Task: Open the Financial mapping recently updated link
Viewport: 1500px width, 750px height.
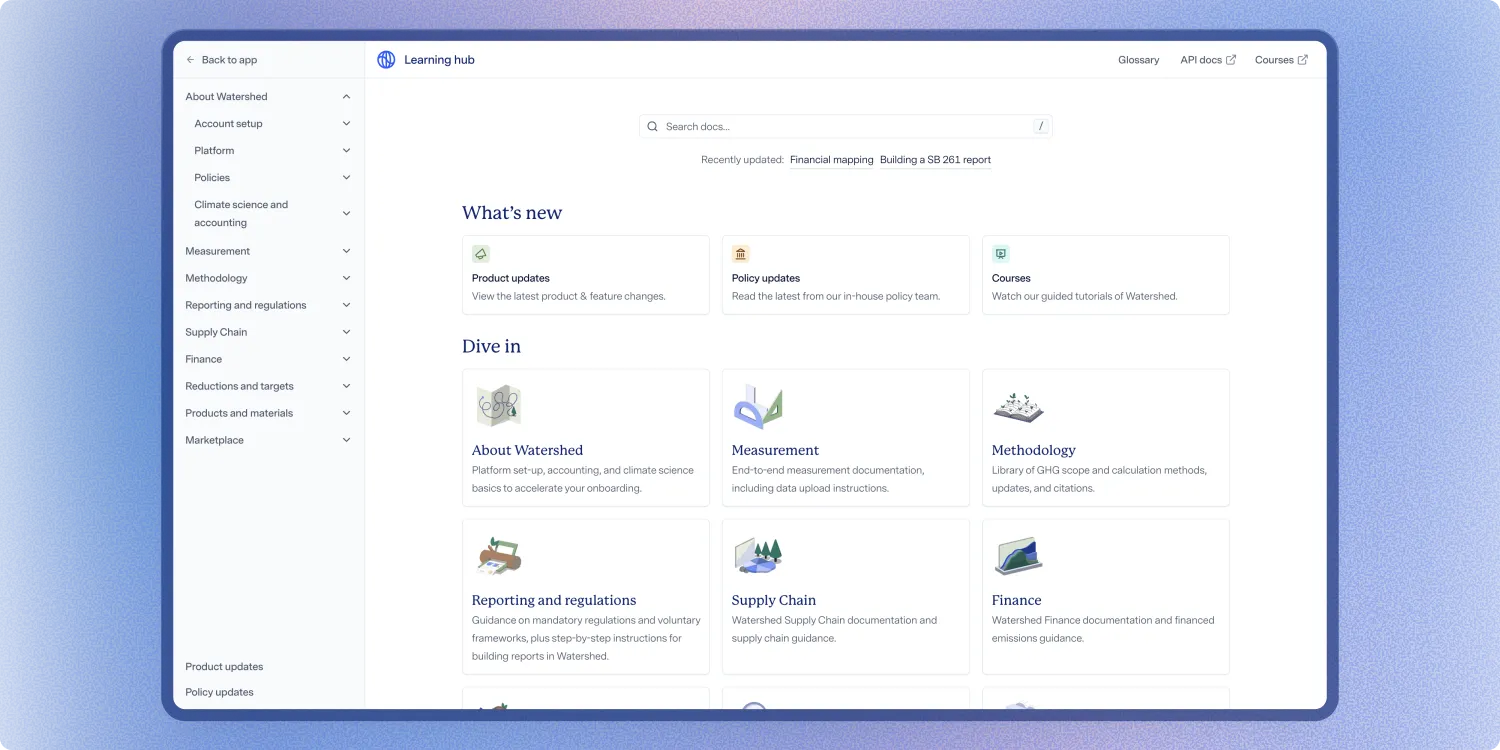Action: coord(831,159)
